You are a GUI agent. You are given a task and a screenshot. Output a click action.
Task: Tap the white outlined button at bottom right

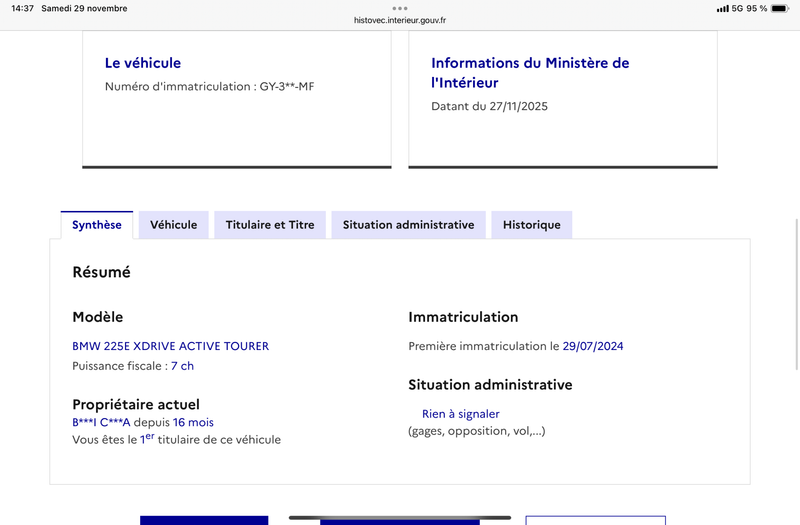pos(595,520)
